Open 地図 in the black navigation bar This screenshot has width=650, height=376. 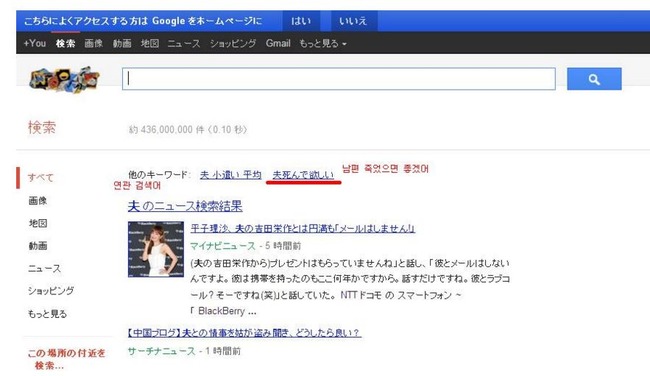[x=150, y=43]
